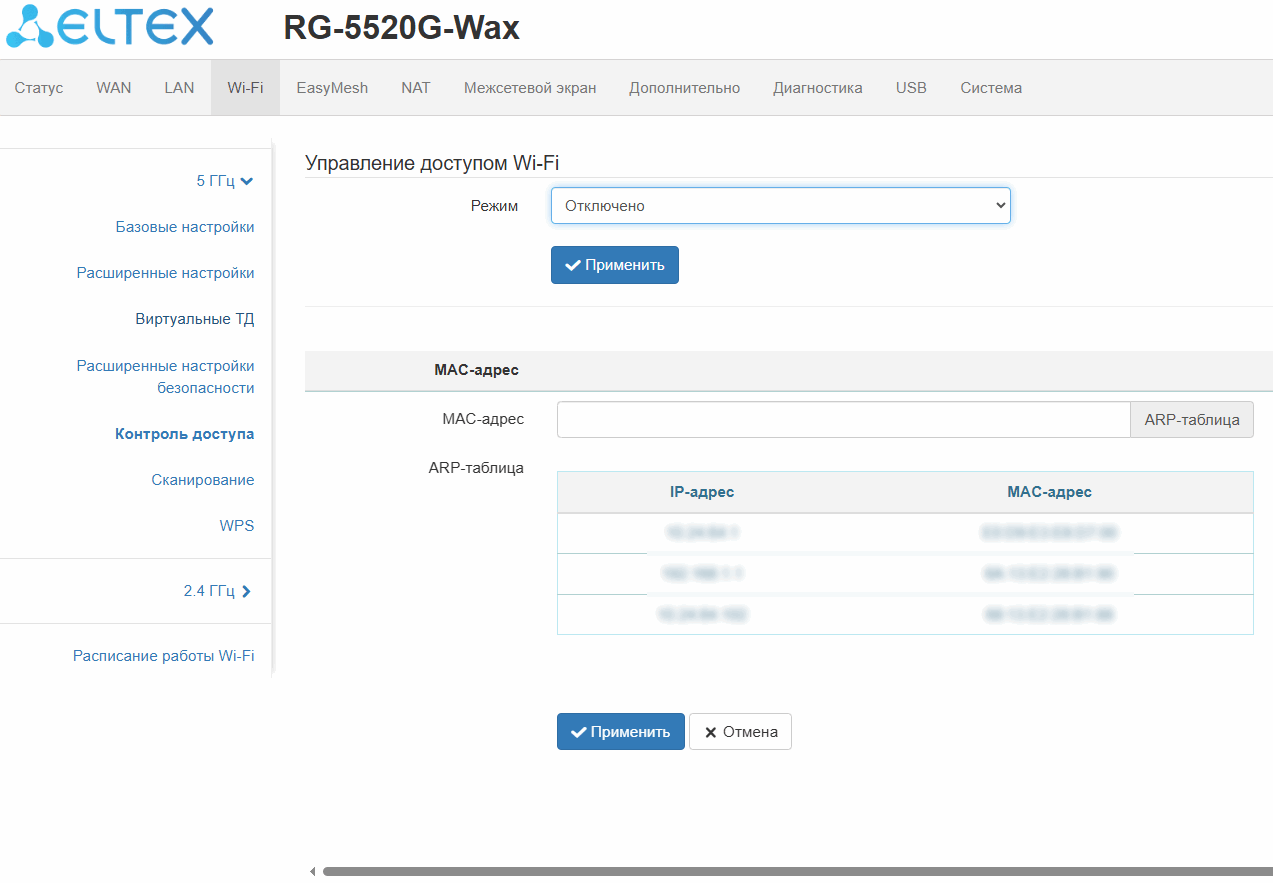Open the Режим dropdown
Image resolution: width=1273 pixels, height=883 pixels.
pos(780,205)
